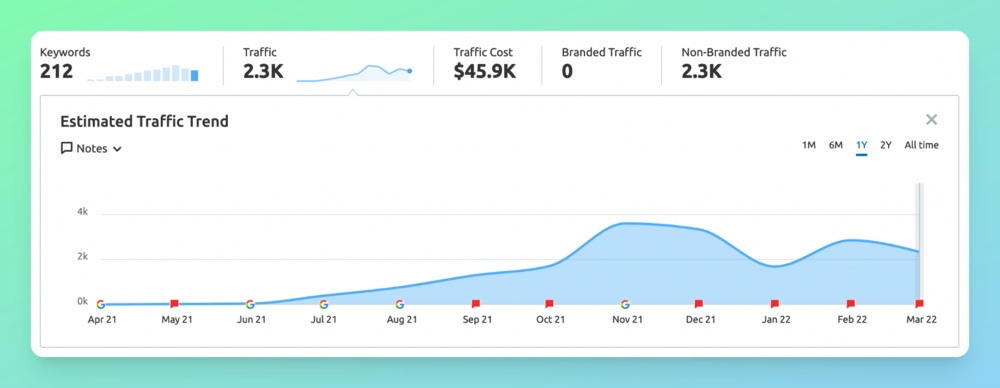
Task: Click the Jan 22 axis label
Action: (x=776, y=320)
